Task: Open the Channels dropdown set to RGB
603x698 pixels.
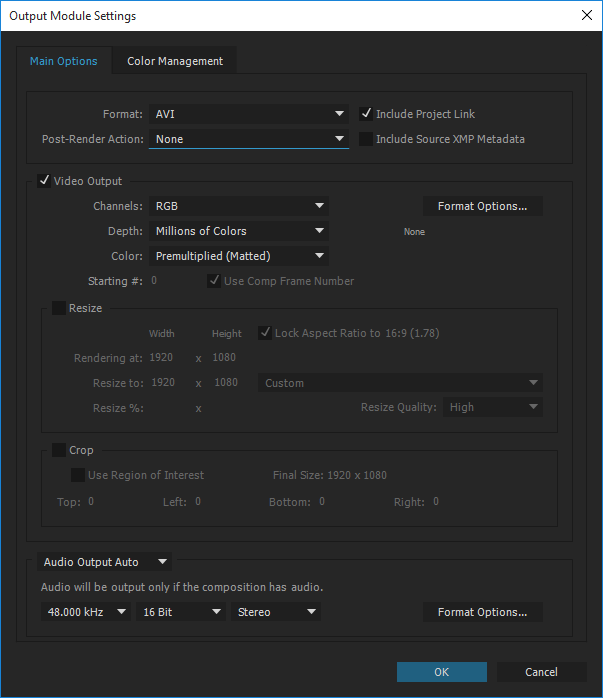Action: point(239,206)
